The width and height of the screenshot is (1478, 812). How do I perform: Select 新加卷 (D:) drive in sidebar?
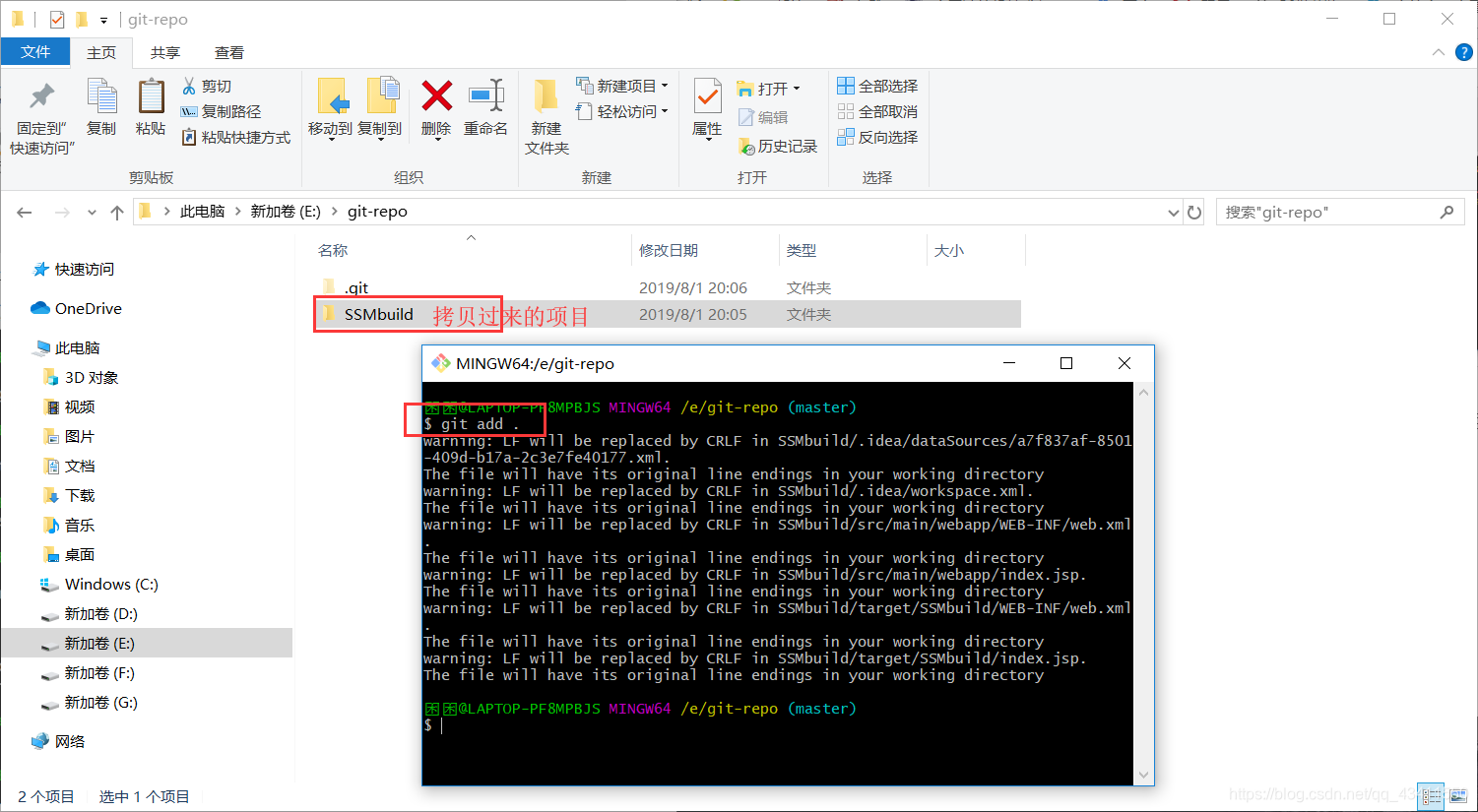(101, 614)
